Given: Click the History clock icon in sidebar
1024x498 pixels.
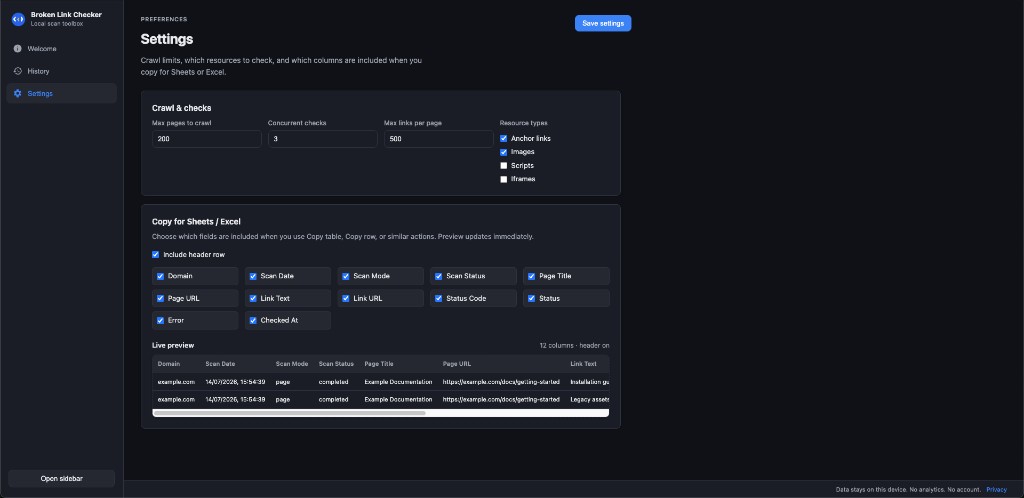Looking at the screenshot, I should (18, 71).
